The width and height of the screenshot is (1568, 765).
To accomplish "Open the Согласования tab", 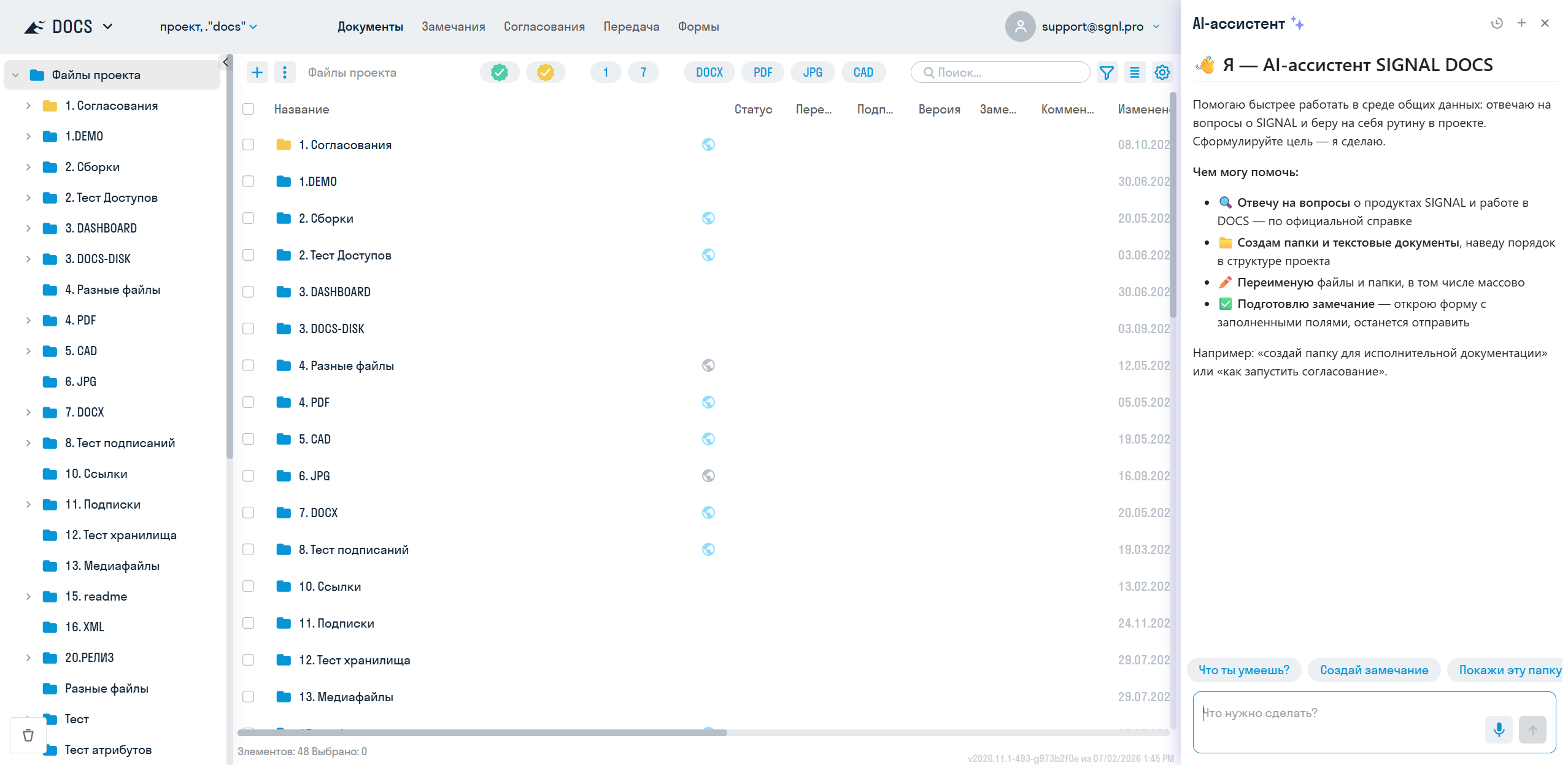I will 544,26.
